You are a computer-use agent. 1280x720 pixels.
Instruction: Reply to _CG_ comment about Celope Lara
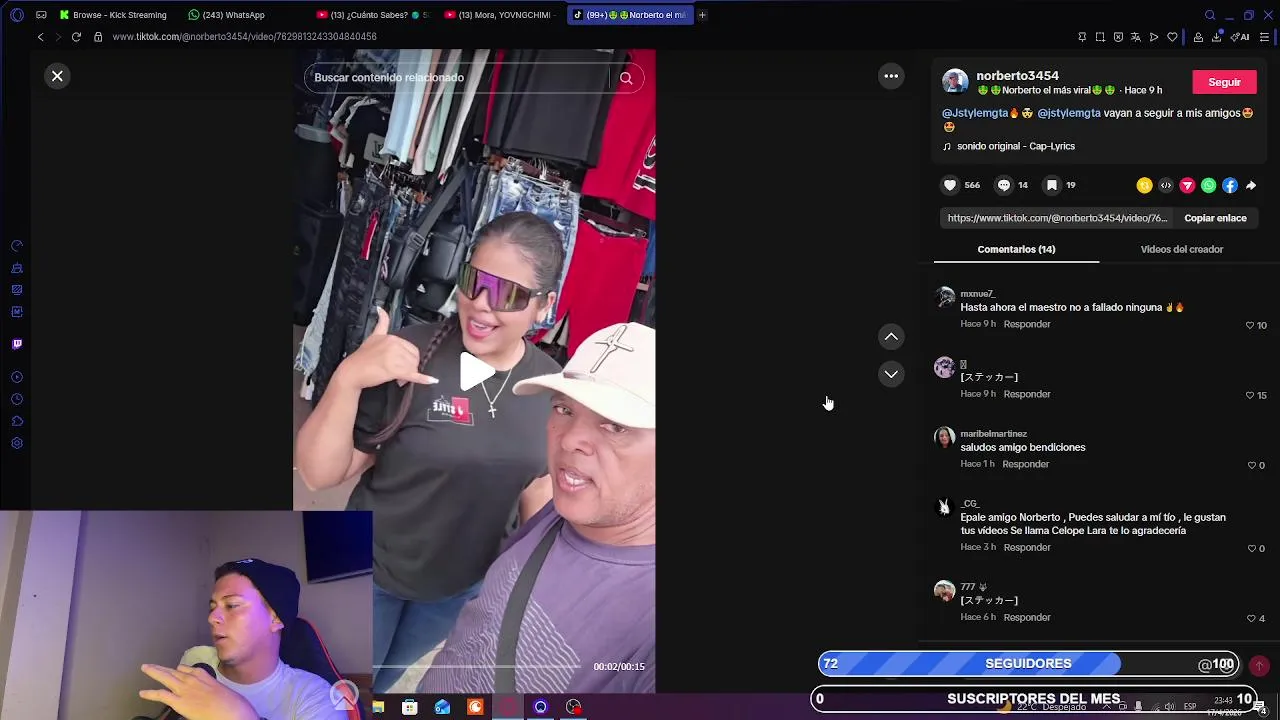[x=1027, y=547]
